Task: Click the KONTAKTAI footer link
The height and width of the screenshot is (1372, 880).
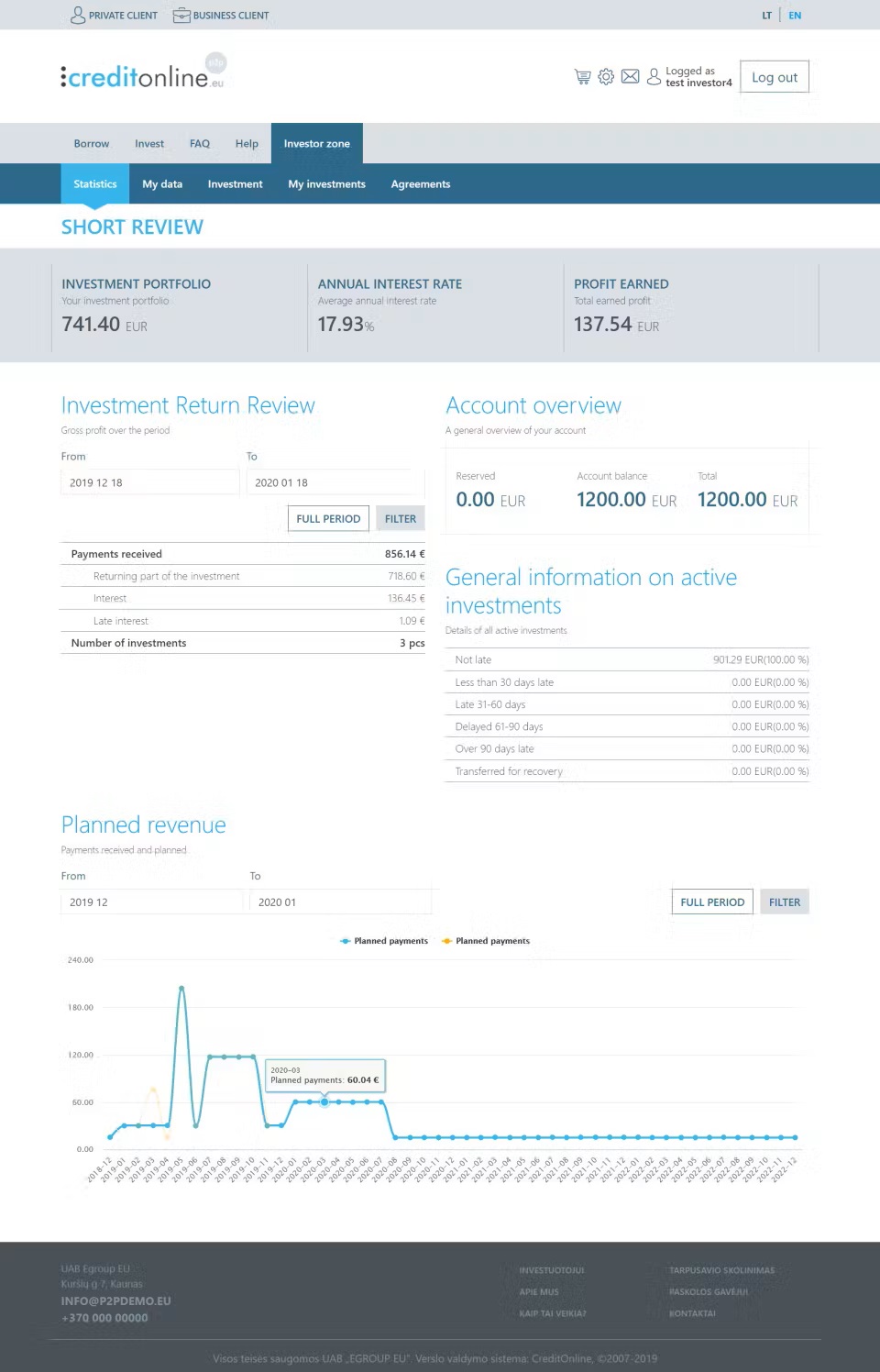Action: 693,1312
